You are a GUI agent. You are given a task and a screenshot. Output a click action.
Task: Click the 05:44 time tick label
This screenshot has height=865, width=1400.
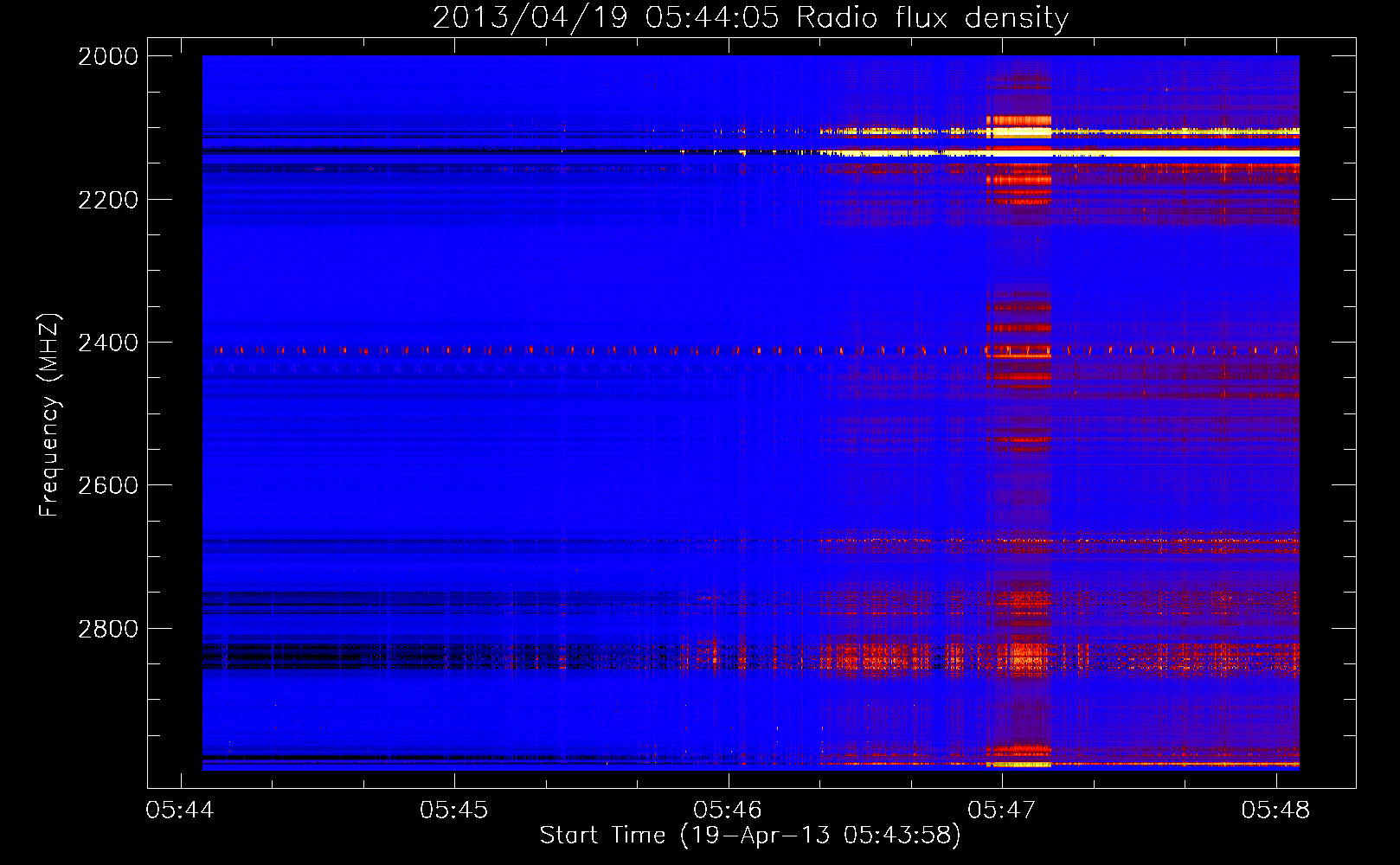coord(180,810)
